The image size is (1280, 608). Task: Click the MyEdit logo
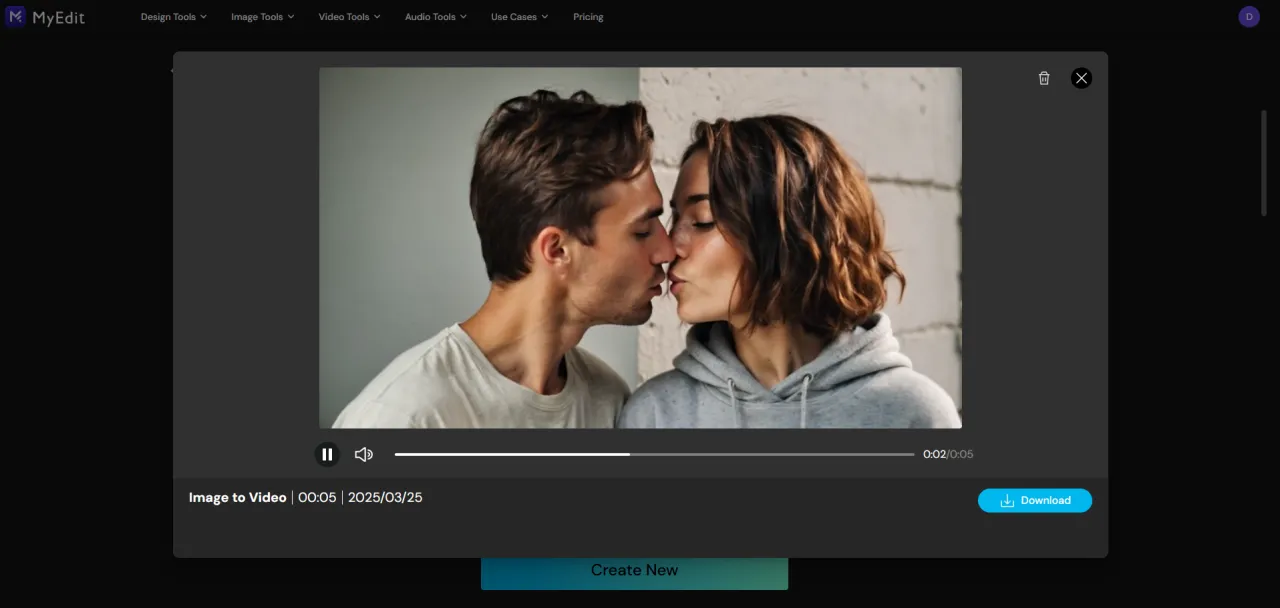coord(46,17)
